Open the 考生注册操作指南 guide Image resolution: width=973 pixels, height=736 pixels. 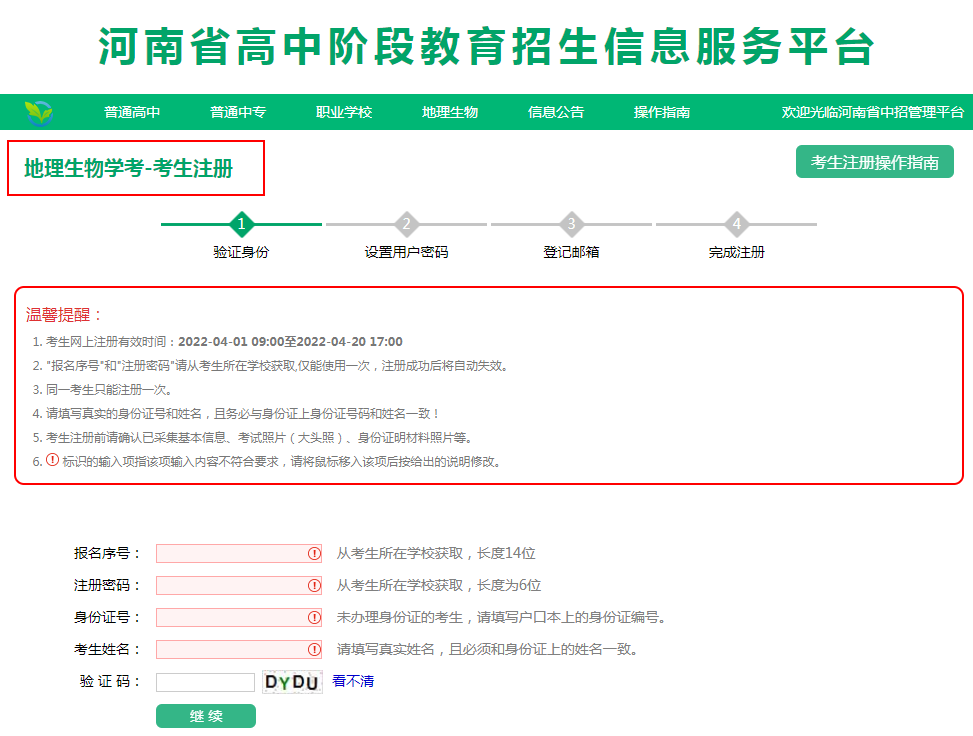point(874,161)
